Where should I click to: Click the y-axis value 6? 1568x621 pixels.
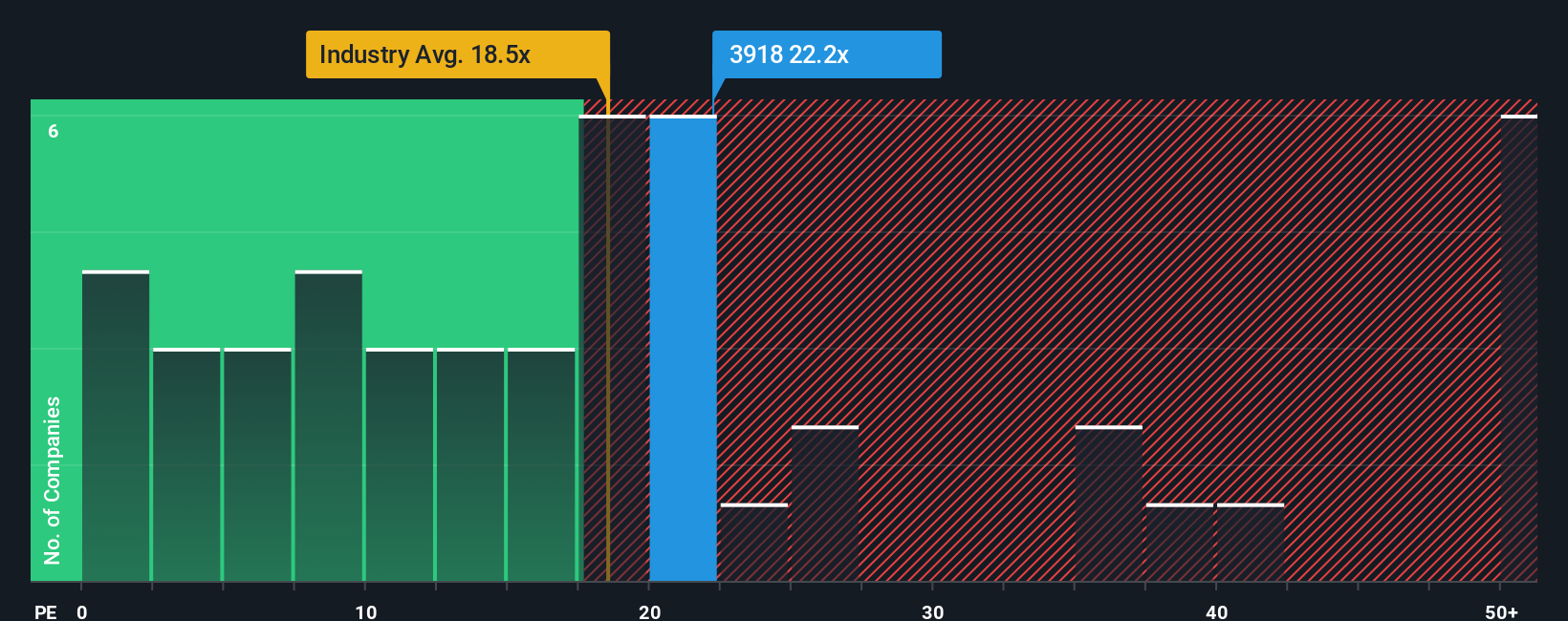click(54, 132)
